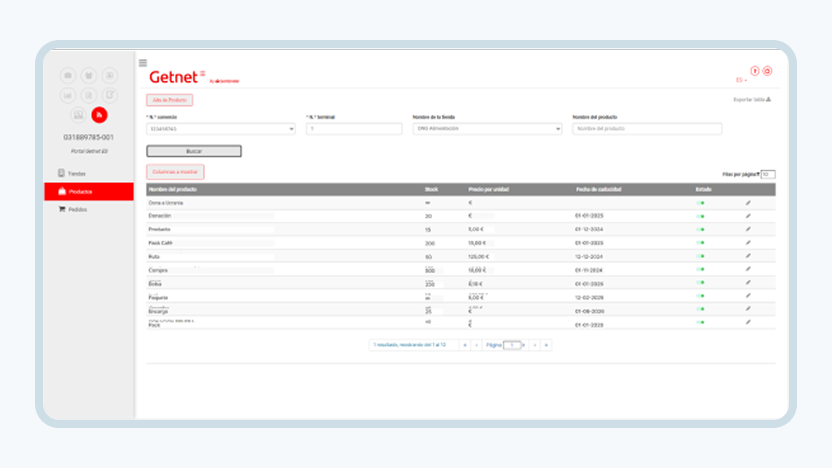Click the Página number input in pagination

[512, 345]
